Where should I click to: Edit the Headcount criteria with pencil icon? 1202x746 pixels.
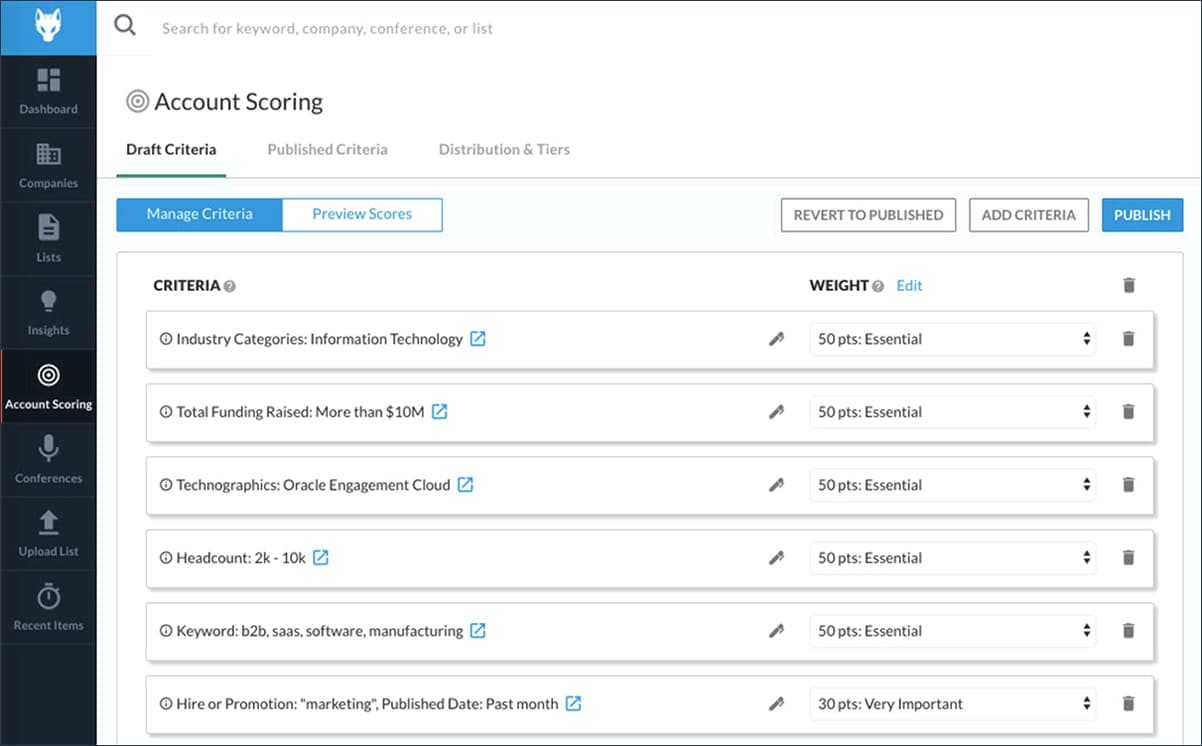[776, 558]
